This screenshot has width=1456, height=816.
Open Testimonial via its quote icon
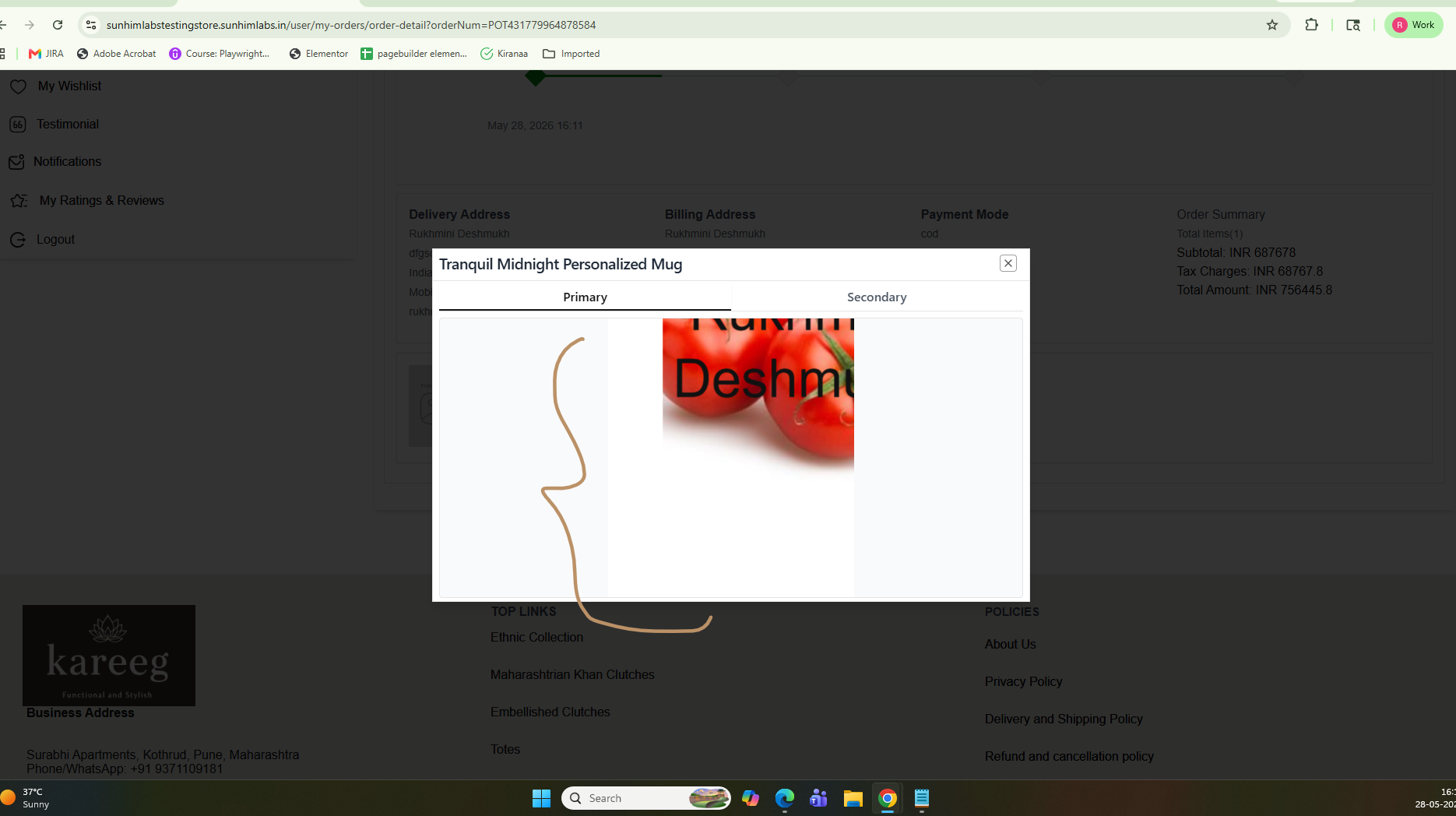click(18, 125)
